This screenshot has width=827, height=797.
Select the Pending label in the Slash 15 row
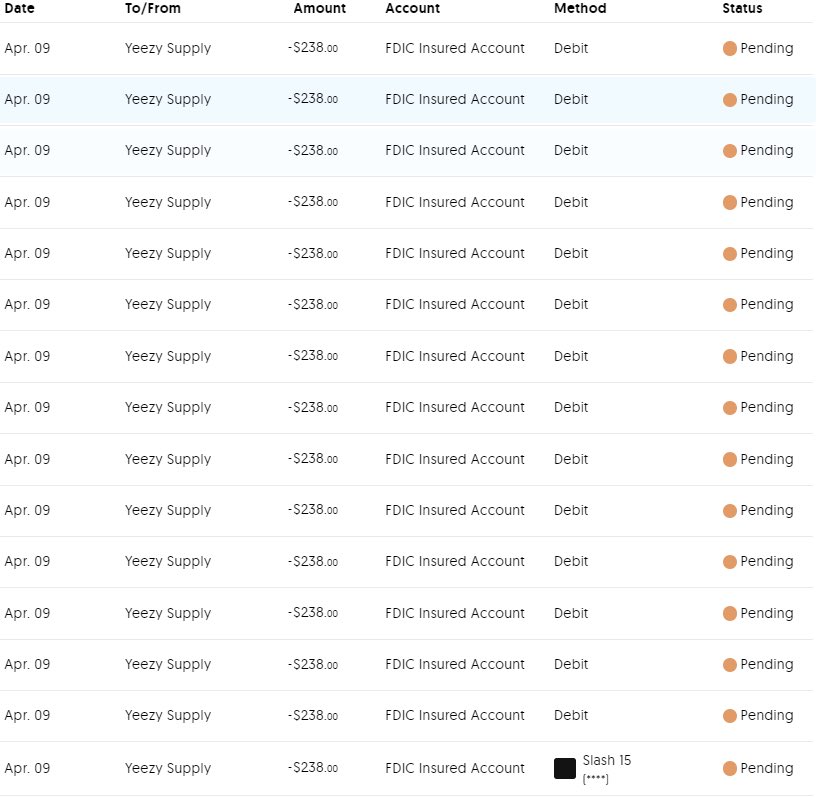tap(766, 768)
